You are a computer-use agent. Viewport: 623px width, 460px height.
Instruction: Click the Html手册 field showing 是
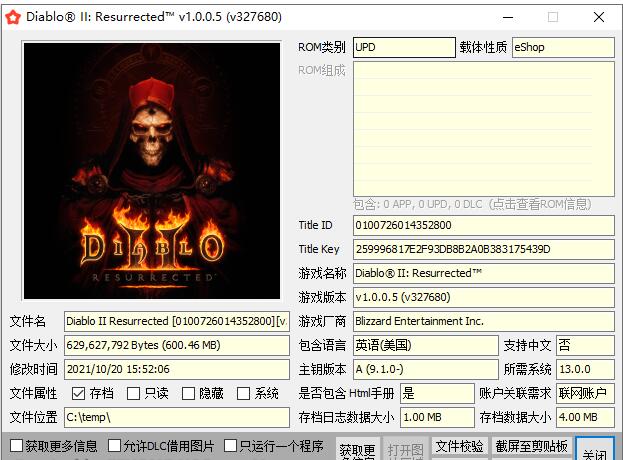437,393
